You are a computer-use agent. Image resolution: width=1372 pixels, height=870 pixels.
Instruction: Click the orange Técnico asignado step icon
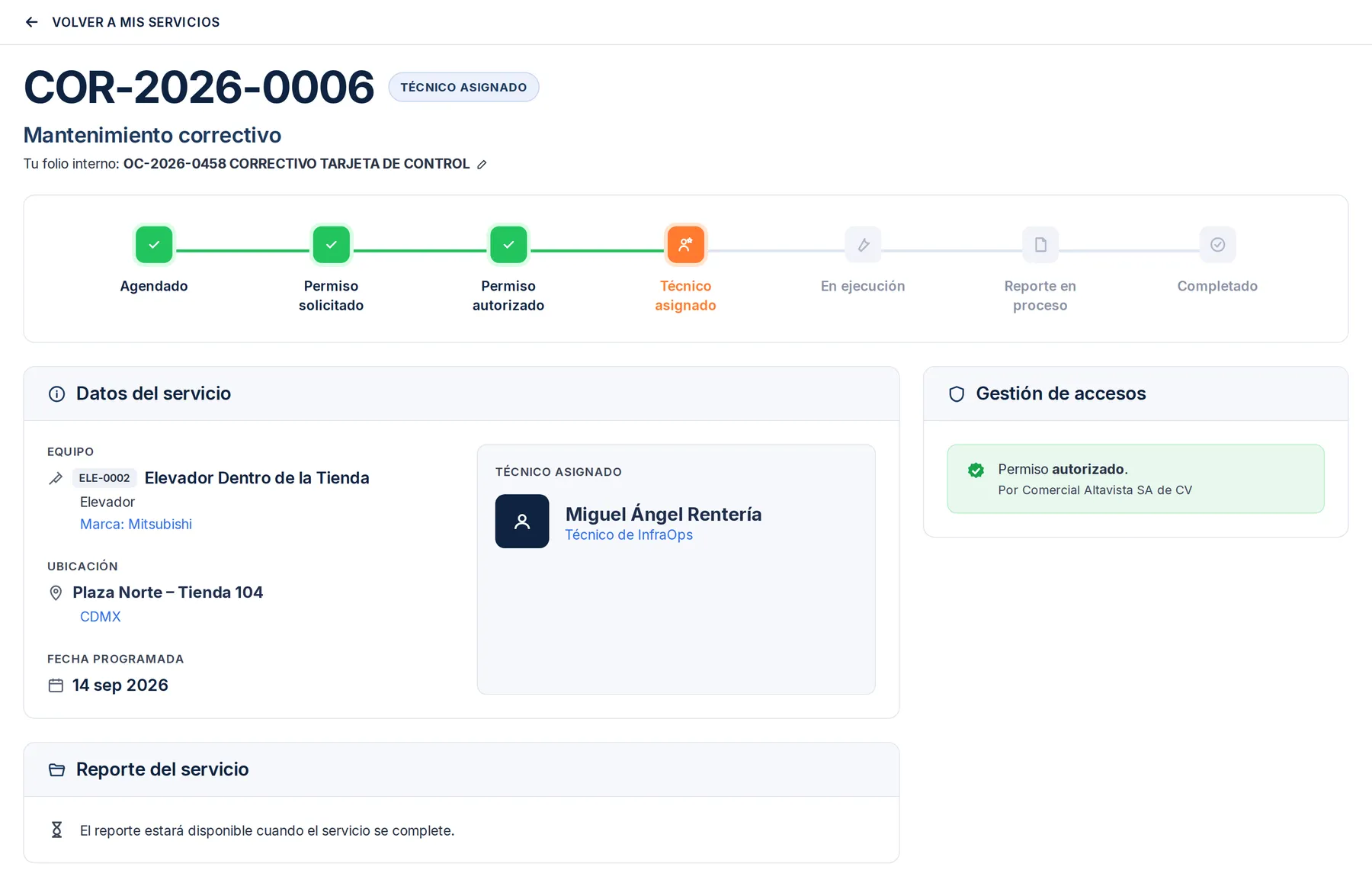point(686,245)
